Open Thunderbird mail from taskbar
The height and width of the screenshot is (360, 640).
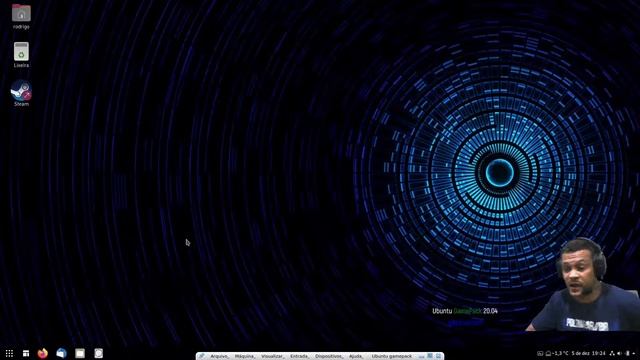pyautogui.click(x=61, y=353)
